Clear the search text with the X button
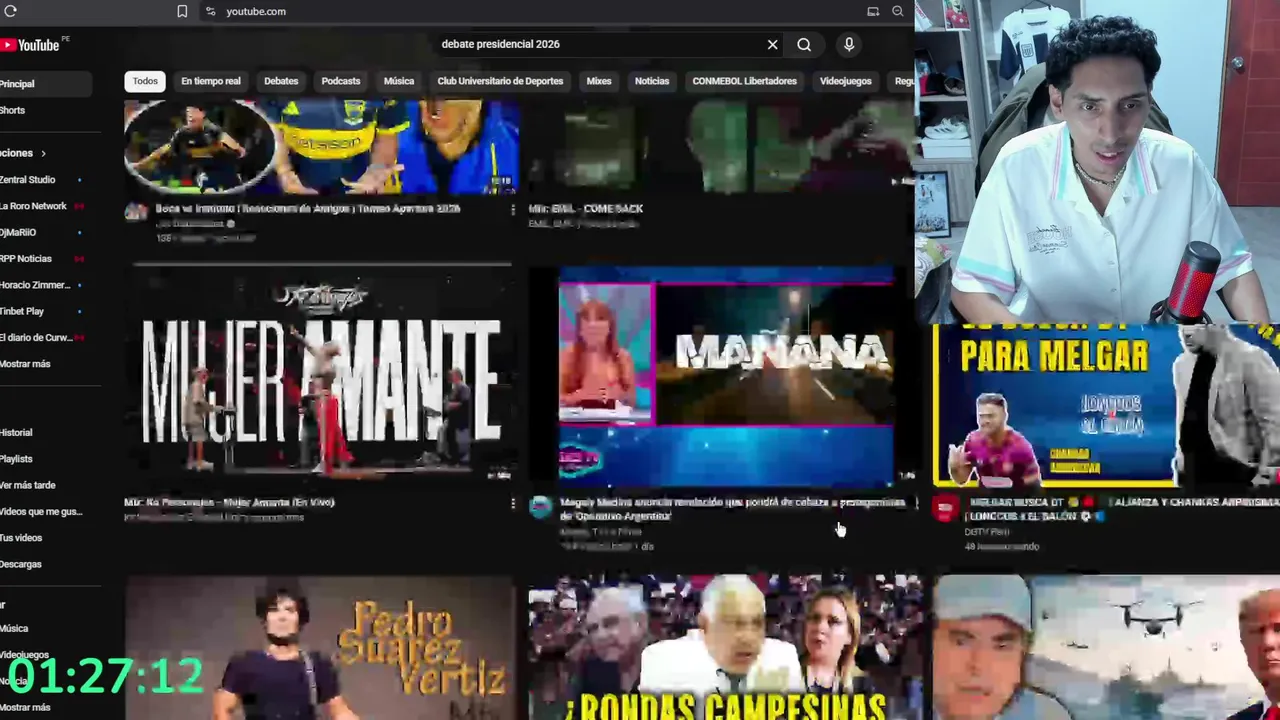 (x=772, y=44)
